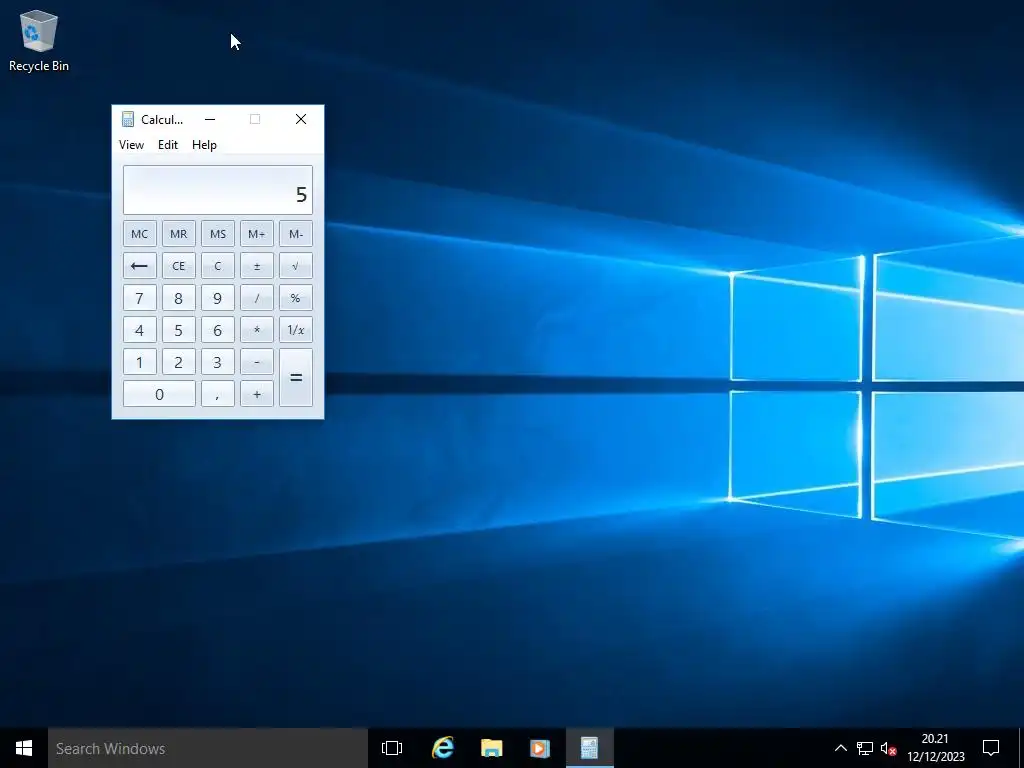Click the M+ memory add key
The width and height of the screenshot is (1024, 768).
point(257,234)
